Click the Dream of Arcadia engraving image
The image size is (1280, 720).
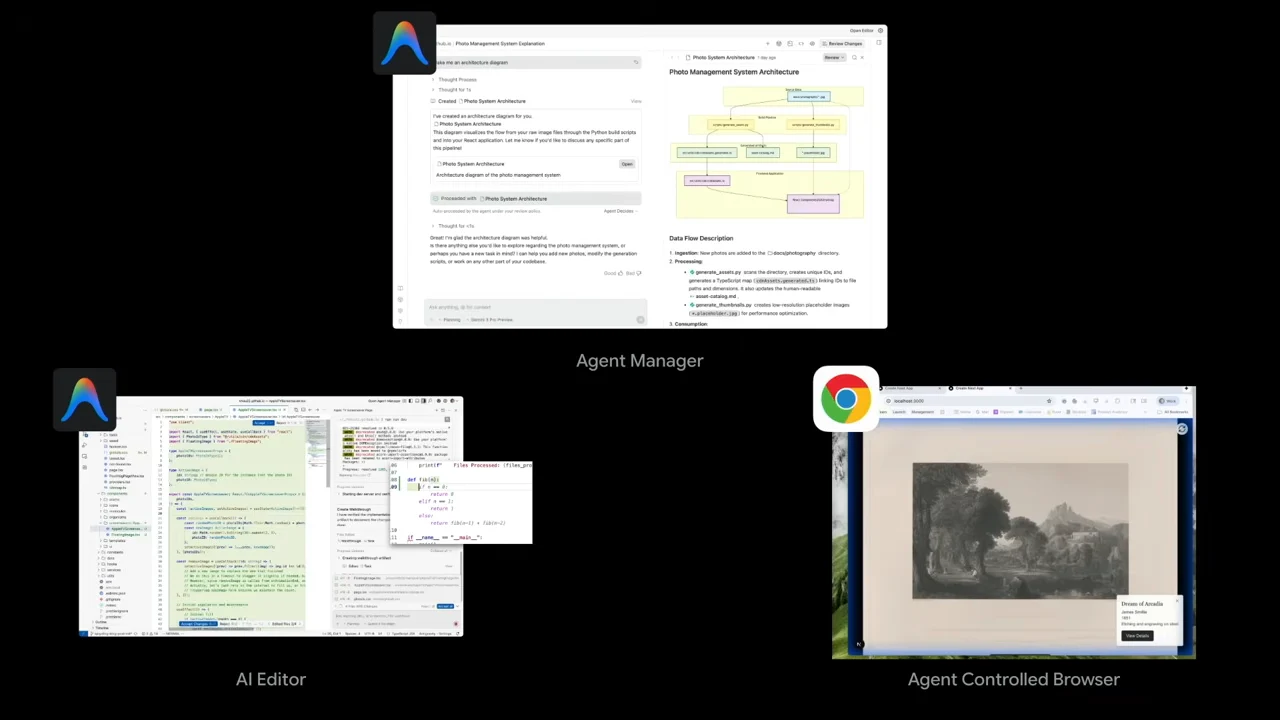tap(1020, 530)
